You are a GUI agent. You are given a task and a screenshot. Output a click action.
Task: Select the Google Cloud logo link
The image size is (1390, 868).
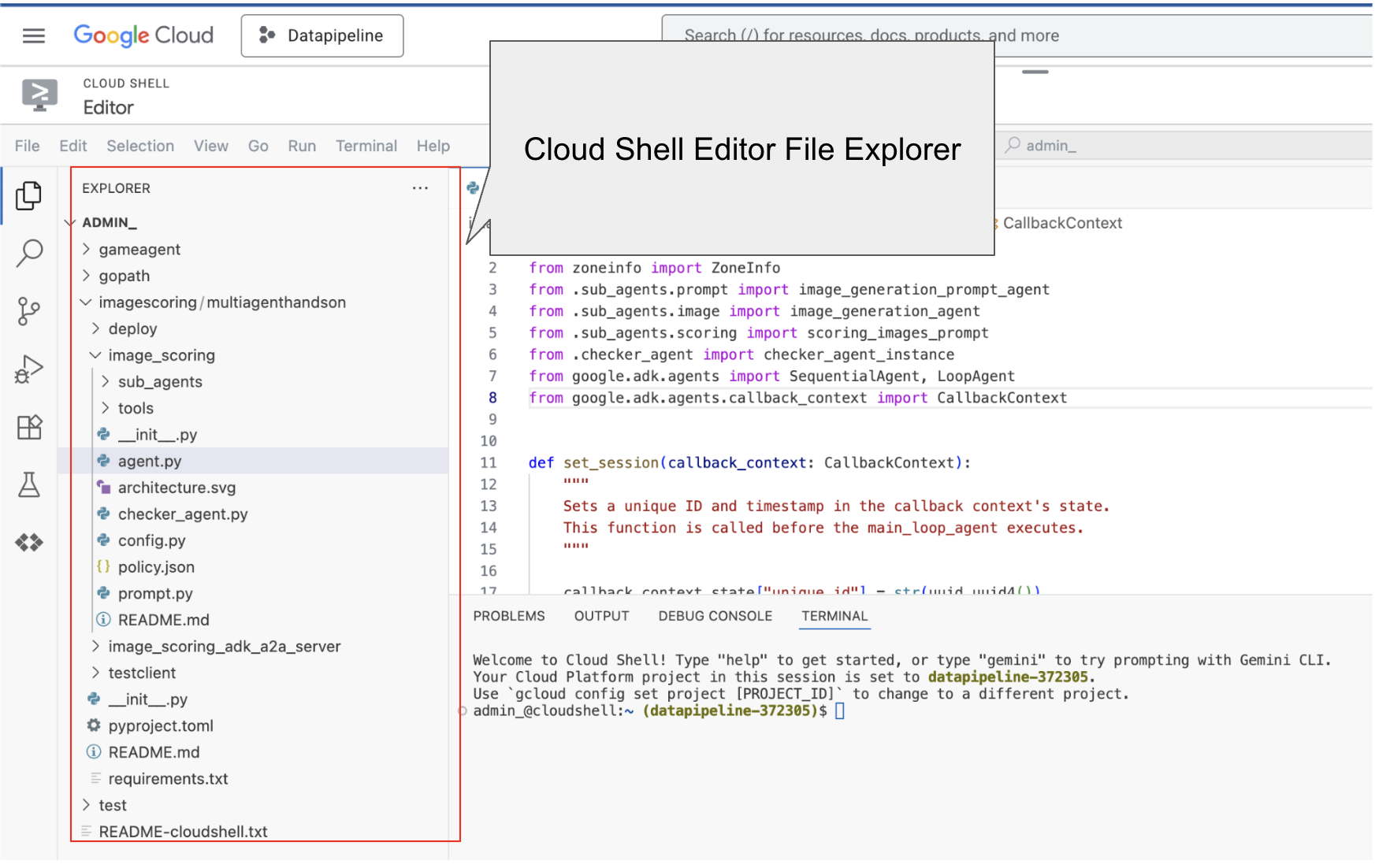143,35
